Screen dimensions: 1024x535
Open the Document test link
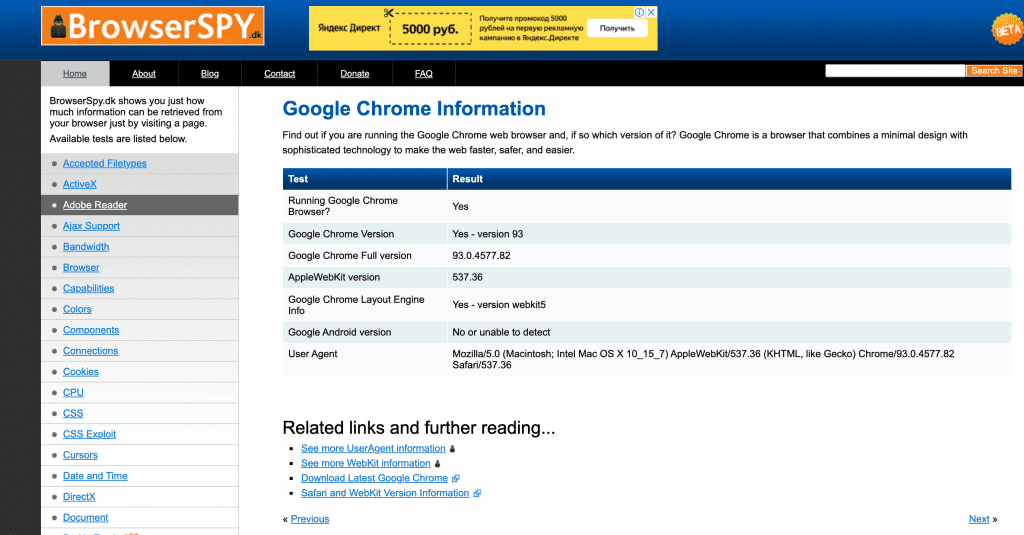86,518
